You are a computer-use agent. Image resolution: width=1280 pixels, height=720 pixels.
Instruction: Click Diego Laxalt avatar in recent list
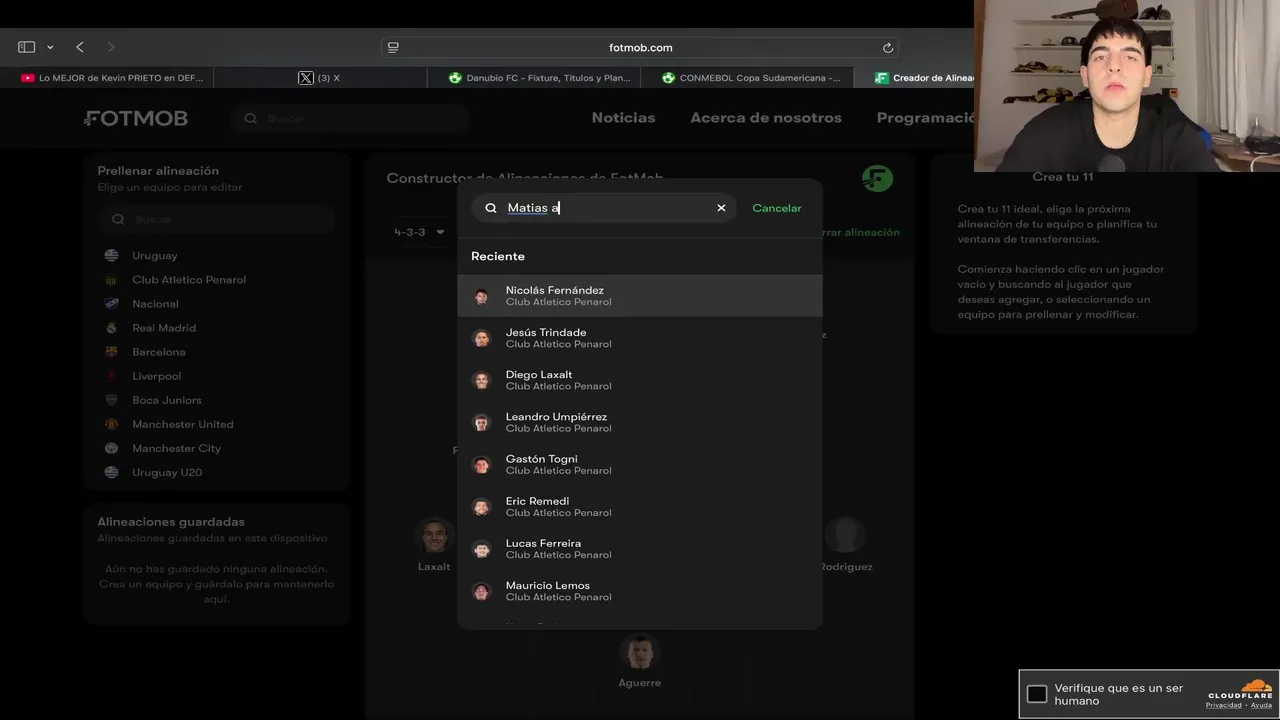tap(482, 380)
